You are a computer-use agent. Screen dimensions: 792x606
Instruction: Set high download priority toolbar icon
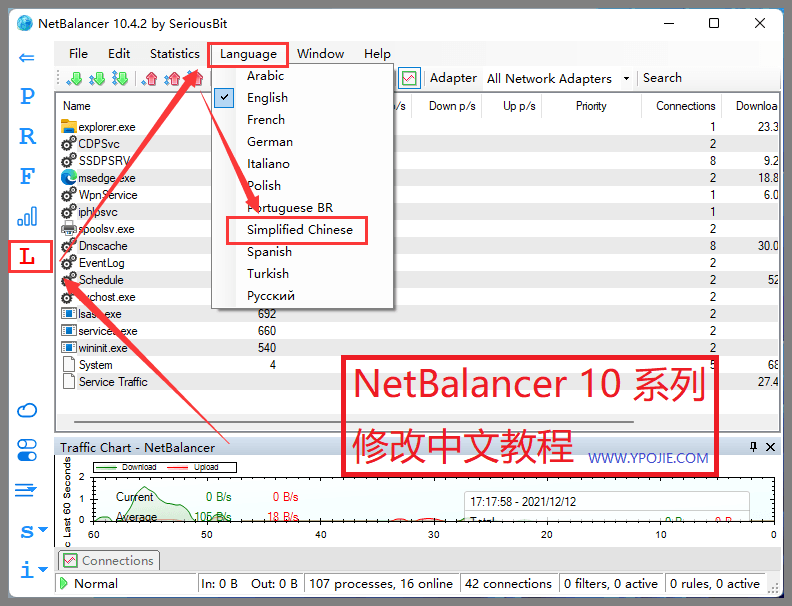120,78
